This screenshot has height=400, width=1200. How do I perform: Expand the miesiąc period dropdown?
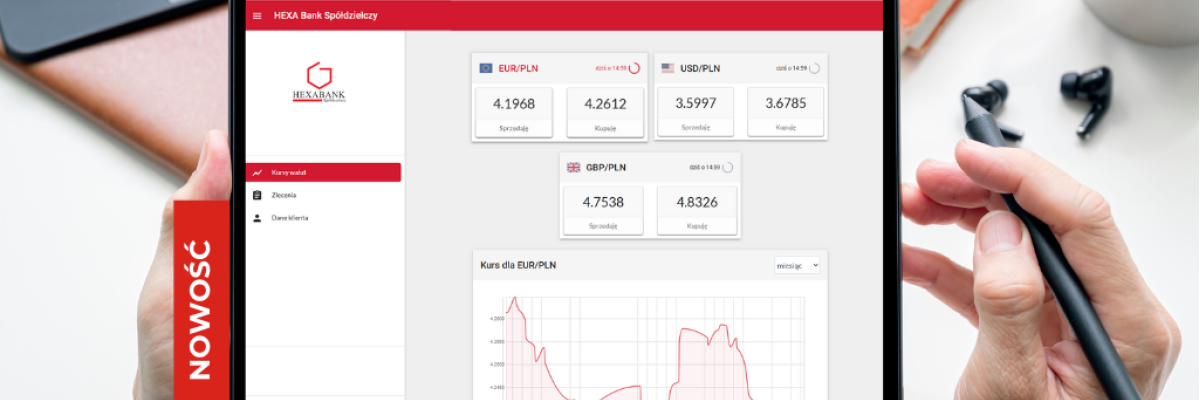[797, 265]
